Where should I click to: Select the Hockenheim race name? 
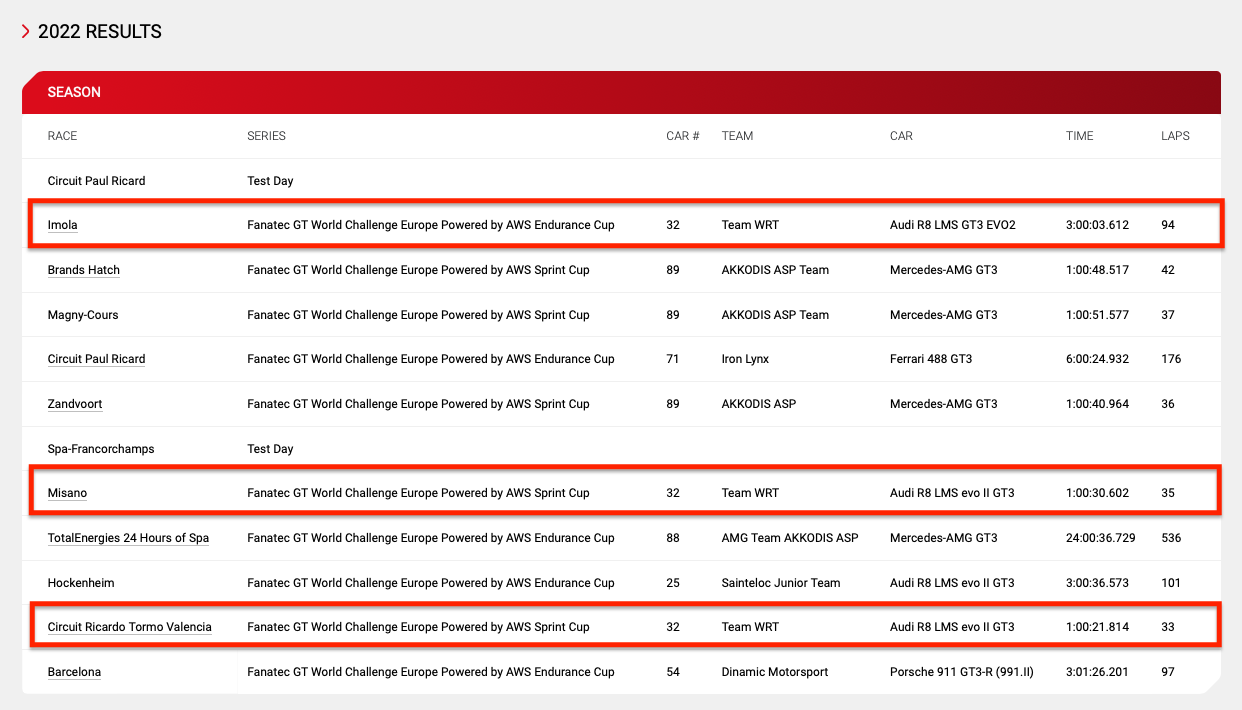(81, 583)
